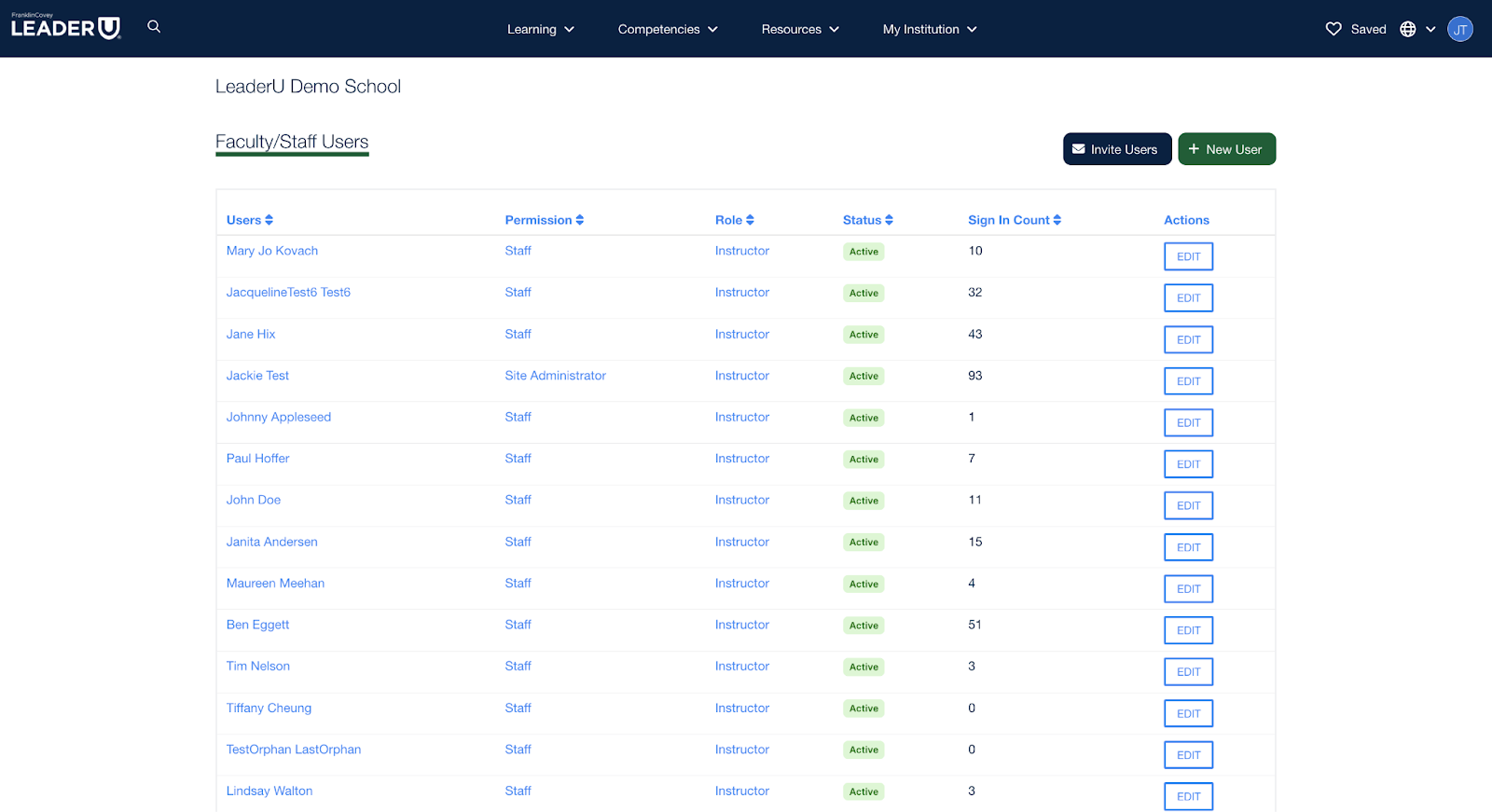Sort by Sign In Count arrows
Viewport: 1492px width, 812px height.
tap(1057, 220)
